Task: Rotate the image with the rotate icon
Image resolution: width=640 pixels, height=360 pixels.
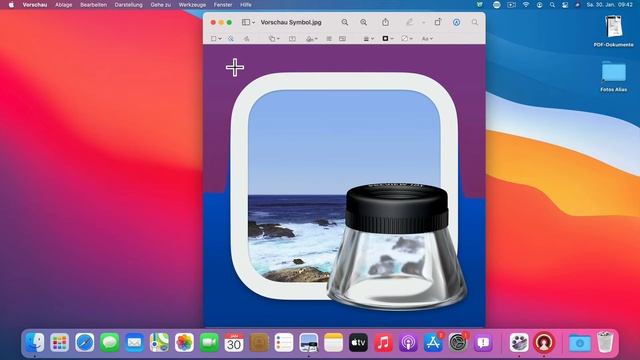Action: 438,22
